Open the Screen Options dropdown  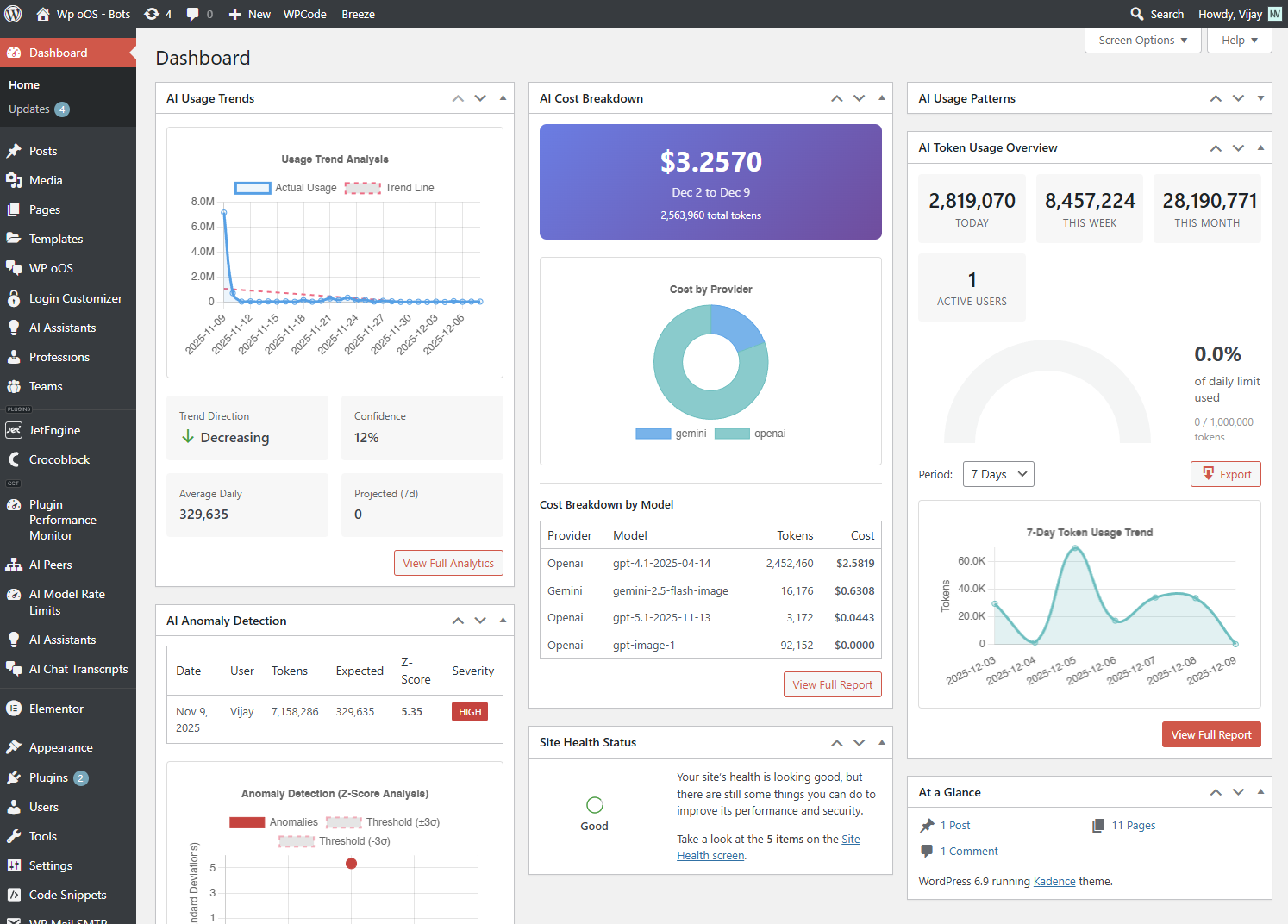coord(1142,40)
